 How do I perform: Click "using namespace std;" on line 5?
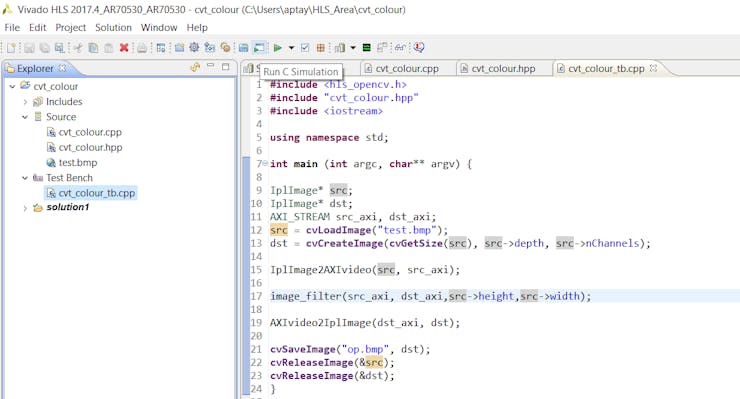(x=329, y=137)
